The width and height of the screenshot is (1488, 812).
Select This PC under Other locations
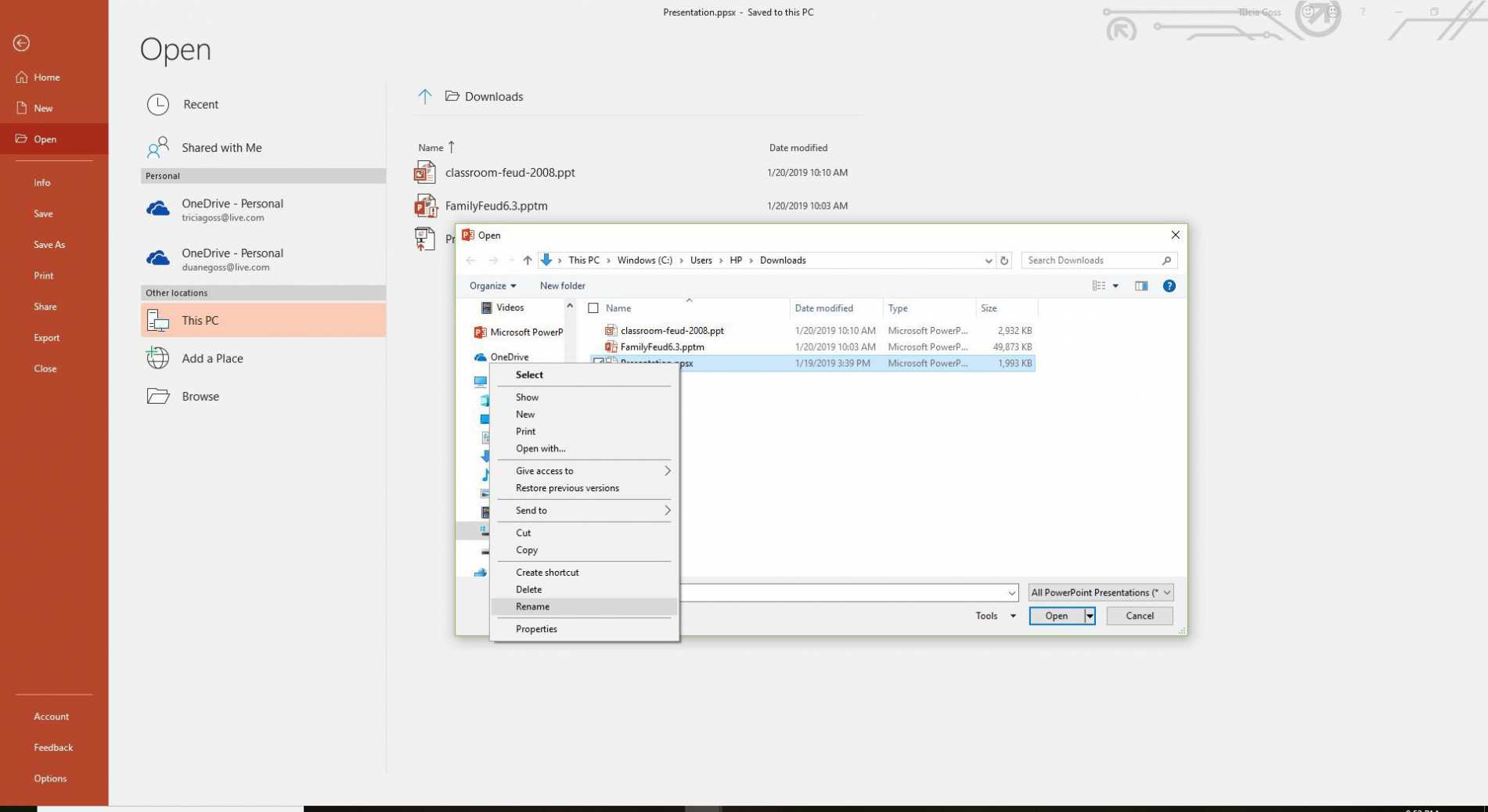pos(263,320)
